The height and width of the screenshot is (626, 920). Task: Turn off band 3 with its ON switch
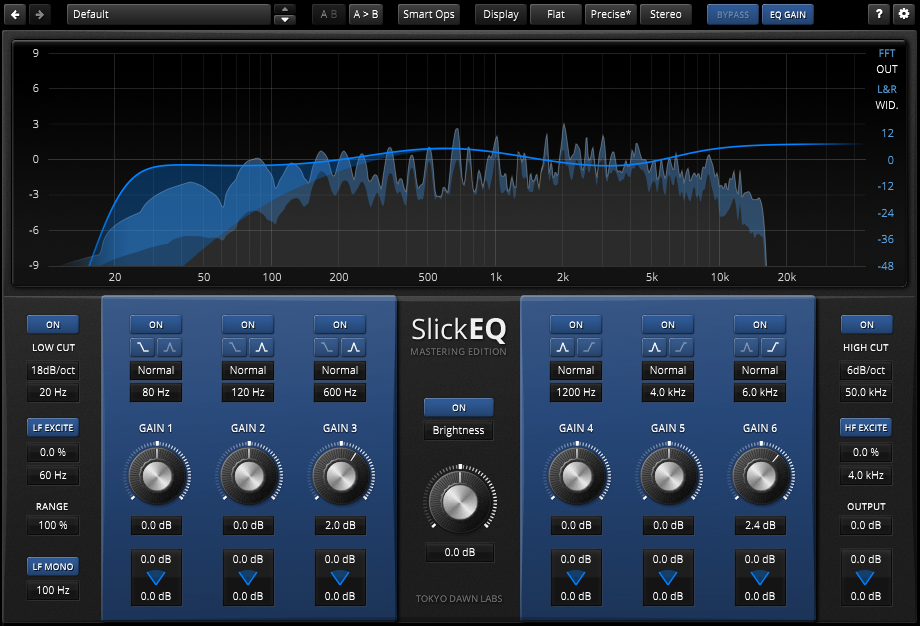coord(339,324)
